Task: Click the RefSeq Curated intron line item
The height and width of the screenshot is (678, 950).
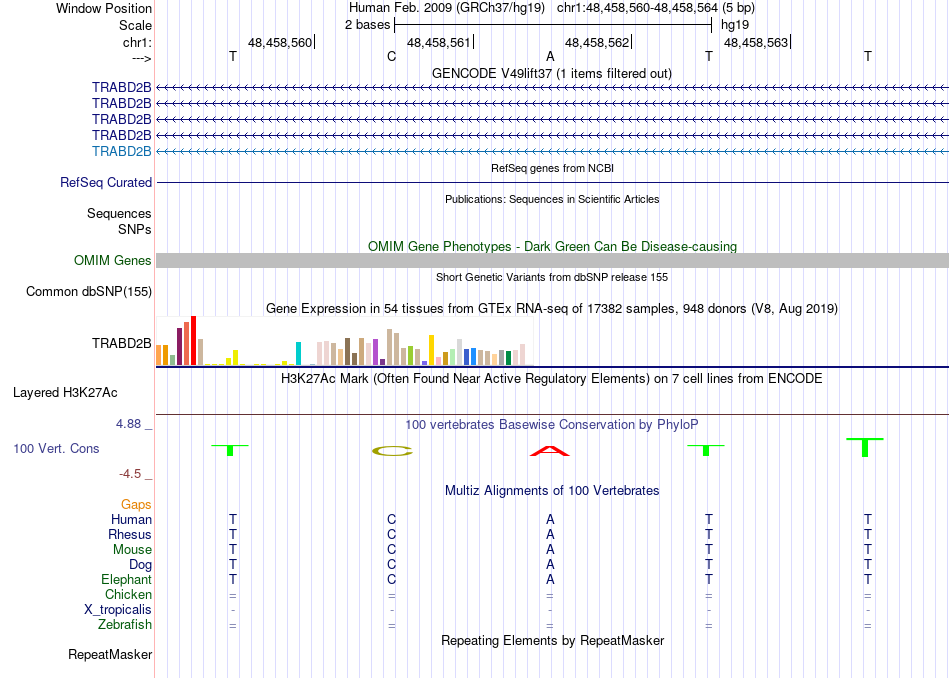Action: coord(552,182)
